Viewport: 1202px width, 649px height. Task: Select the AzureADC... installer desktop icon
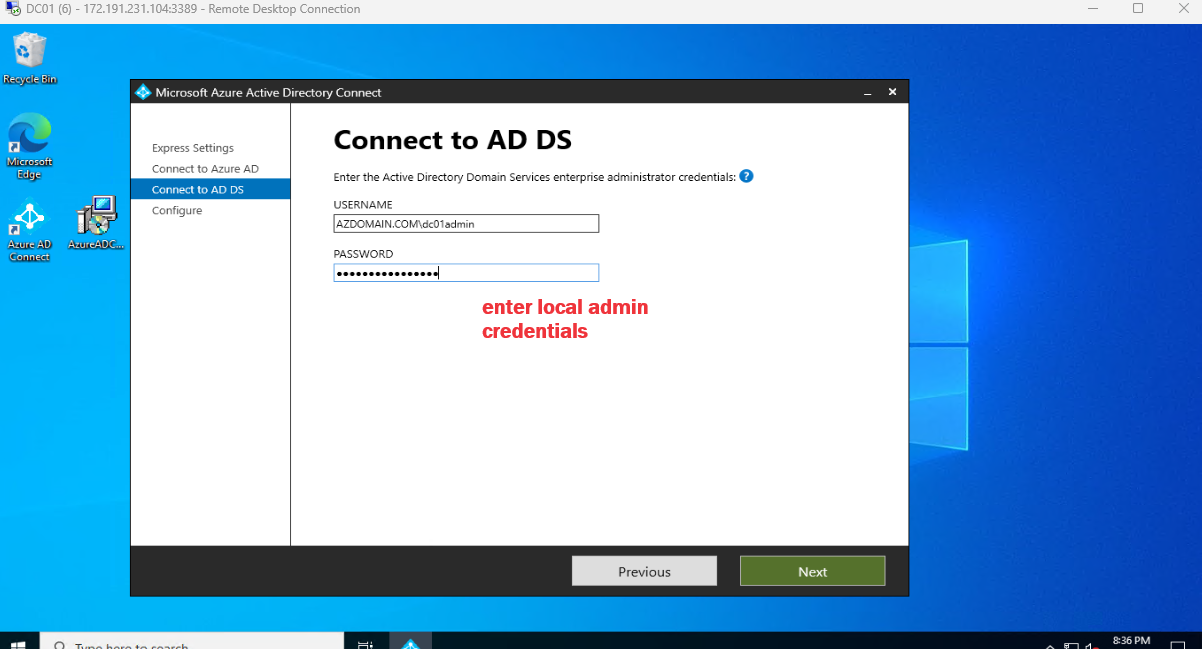pyautogui.click(x=97, y=223)
